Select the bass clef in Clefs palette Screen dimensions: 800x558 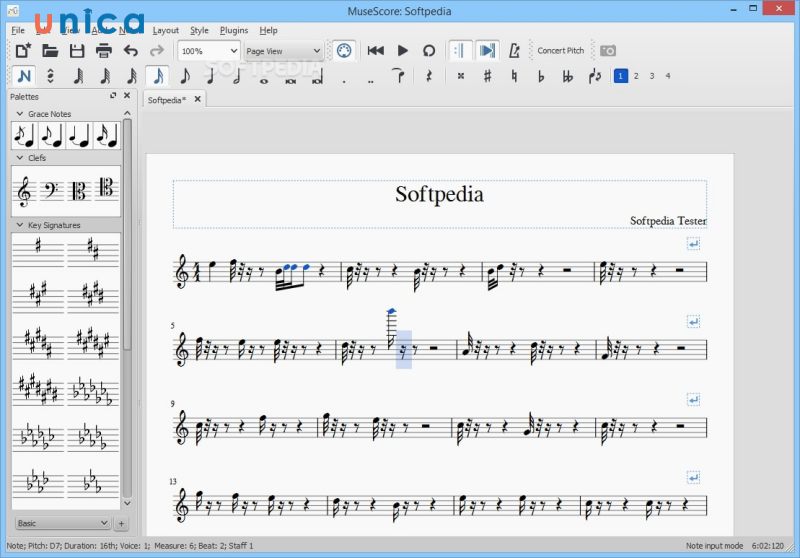click(52, 189)
